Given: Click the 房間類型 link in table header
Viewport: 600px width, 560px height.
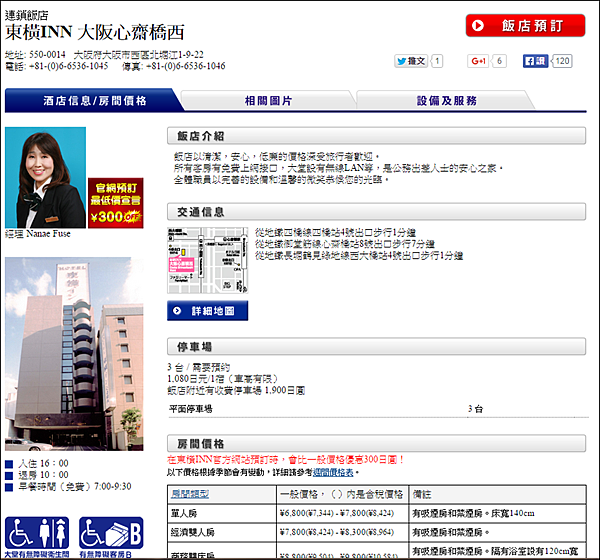Looking at the screenshot, I should (x=190, y=494).
